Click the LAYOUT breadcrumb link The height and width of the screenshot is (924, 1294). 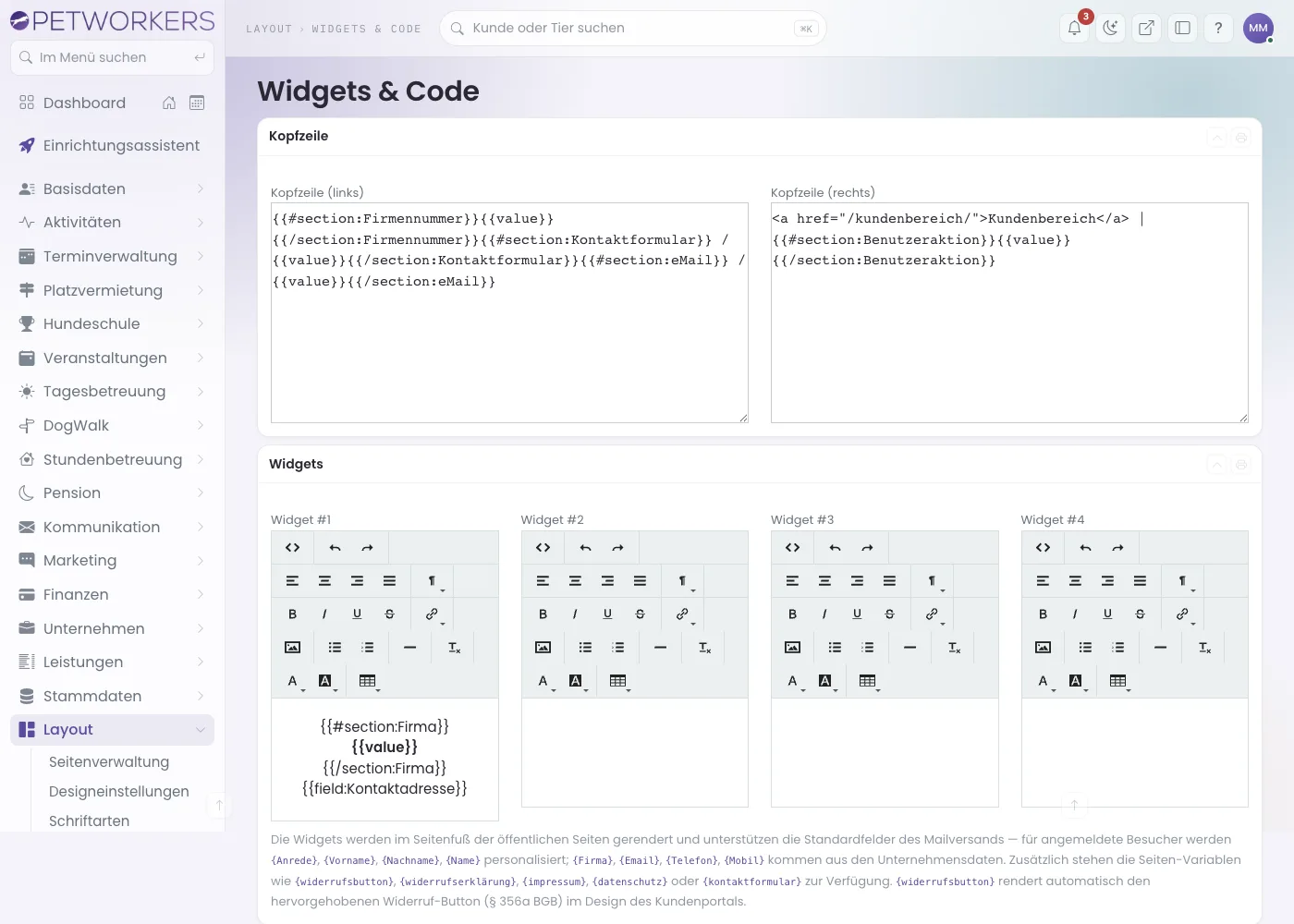[269, 29]
